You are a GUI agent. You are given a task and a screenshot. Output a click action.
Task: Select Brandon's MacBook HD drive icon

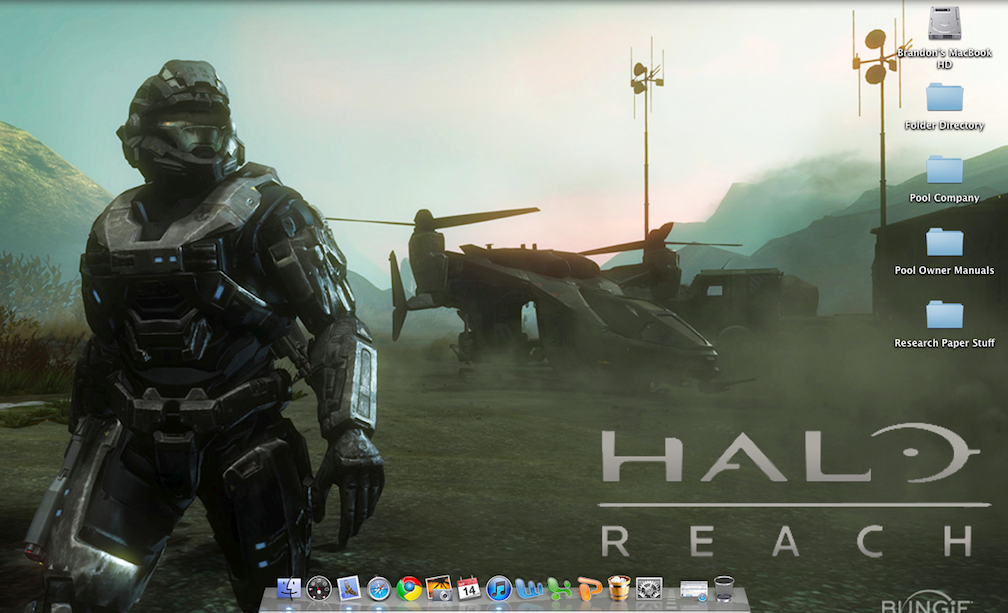point(944,24)
